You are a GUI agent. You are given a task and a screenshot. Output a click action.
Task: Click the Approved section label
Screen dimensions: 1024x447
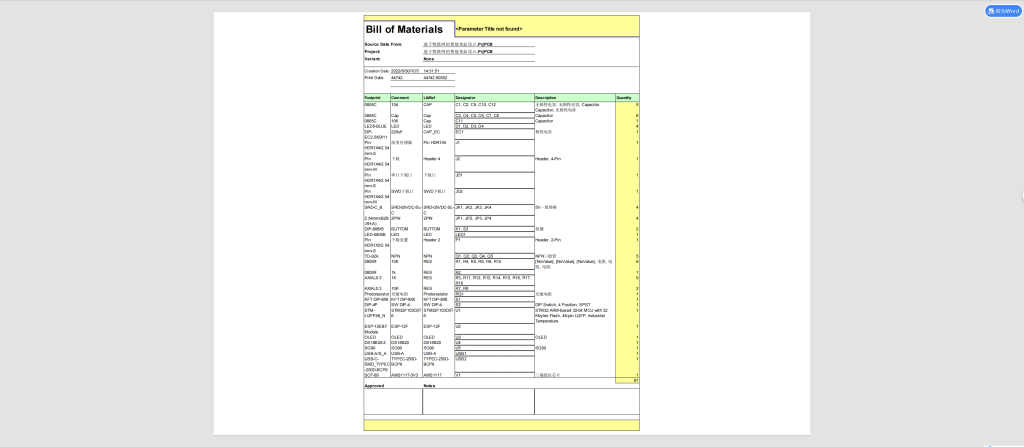(374, 385)
